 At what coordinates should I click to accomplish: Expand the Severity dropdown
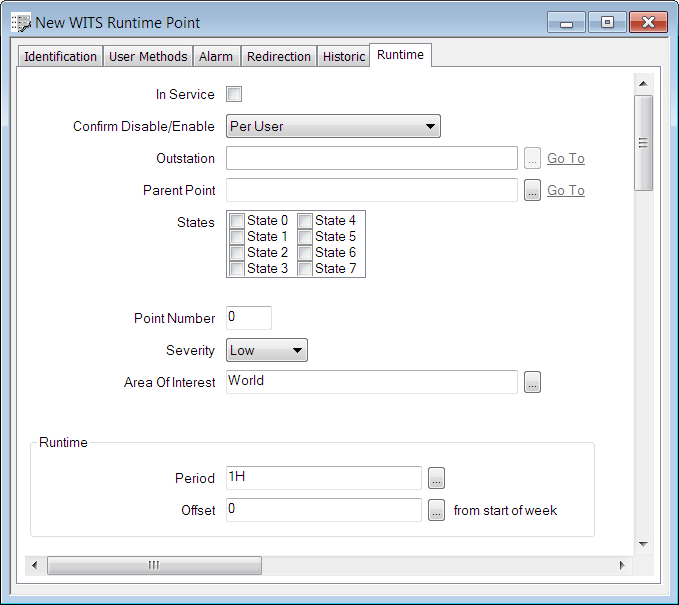[x=267, y=350]
